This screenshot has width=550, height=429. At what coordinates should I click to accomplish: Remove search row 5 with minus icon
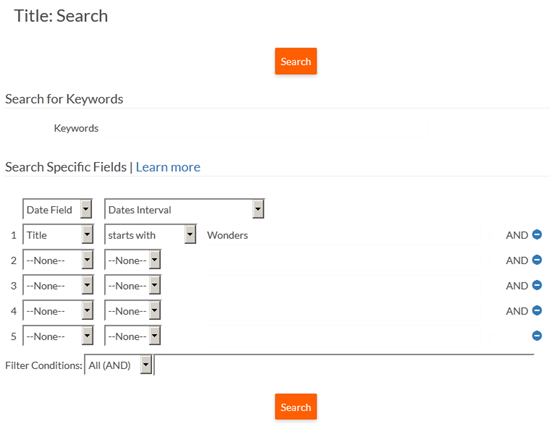(537, 336)
